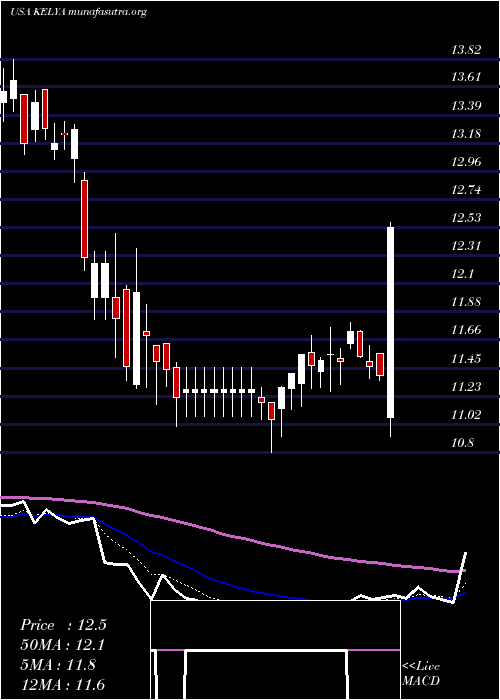Click the 11.23 price axis label
This screenshot has height=700, width=500.
[466, 387]
